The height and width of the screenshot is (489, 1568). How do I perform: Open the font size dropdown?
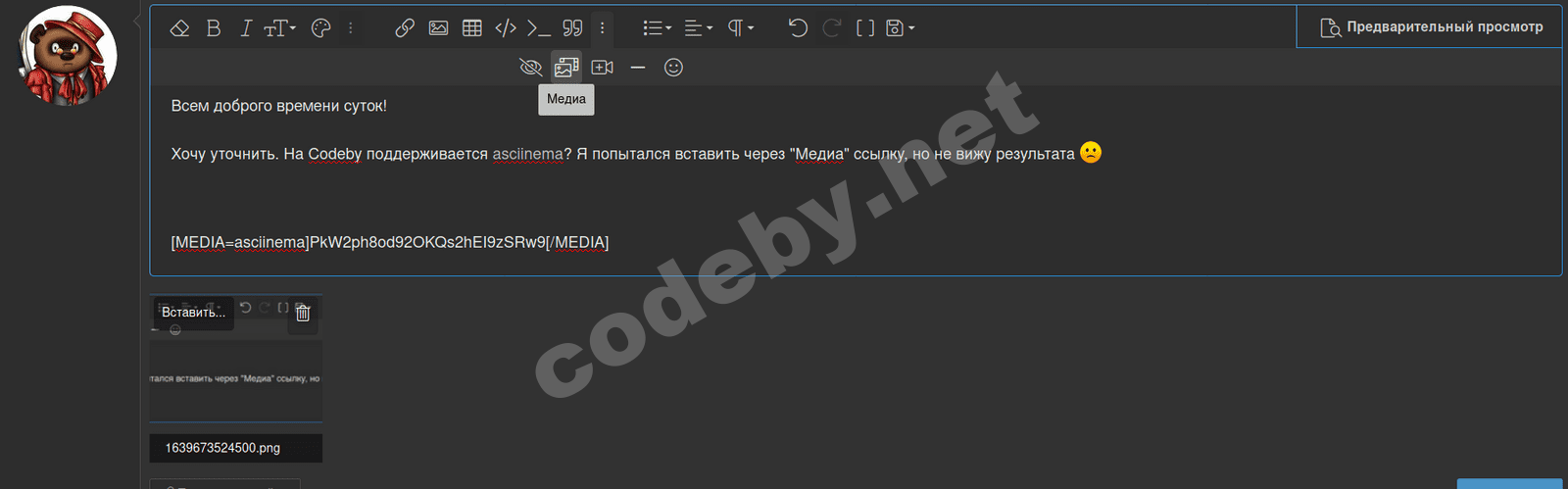[279, 28]
